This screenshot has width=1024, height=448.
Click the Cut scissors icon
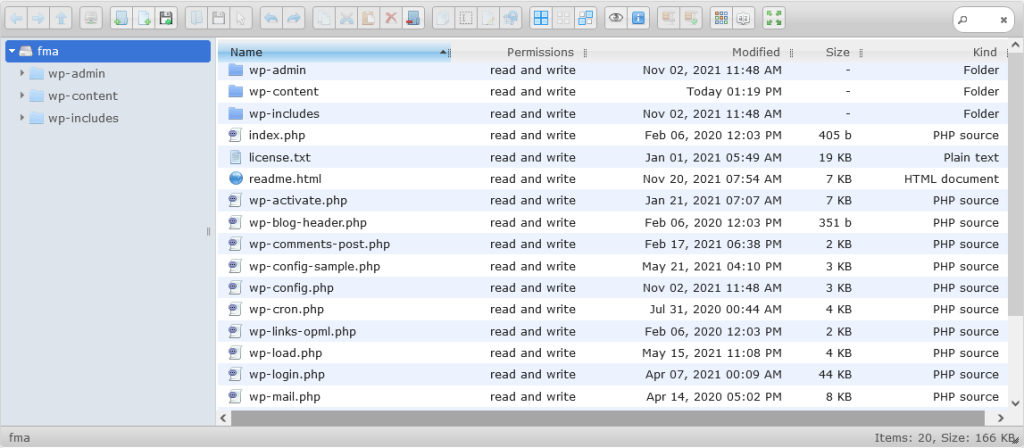click(x=346, y=18)
